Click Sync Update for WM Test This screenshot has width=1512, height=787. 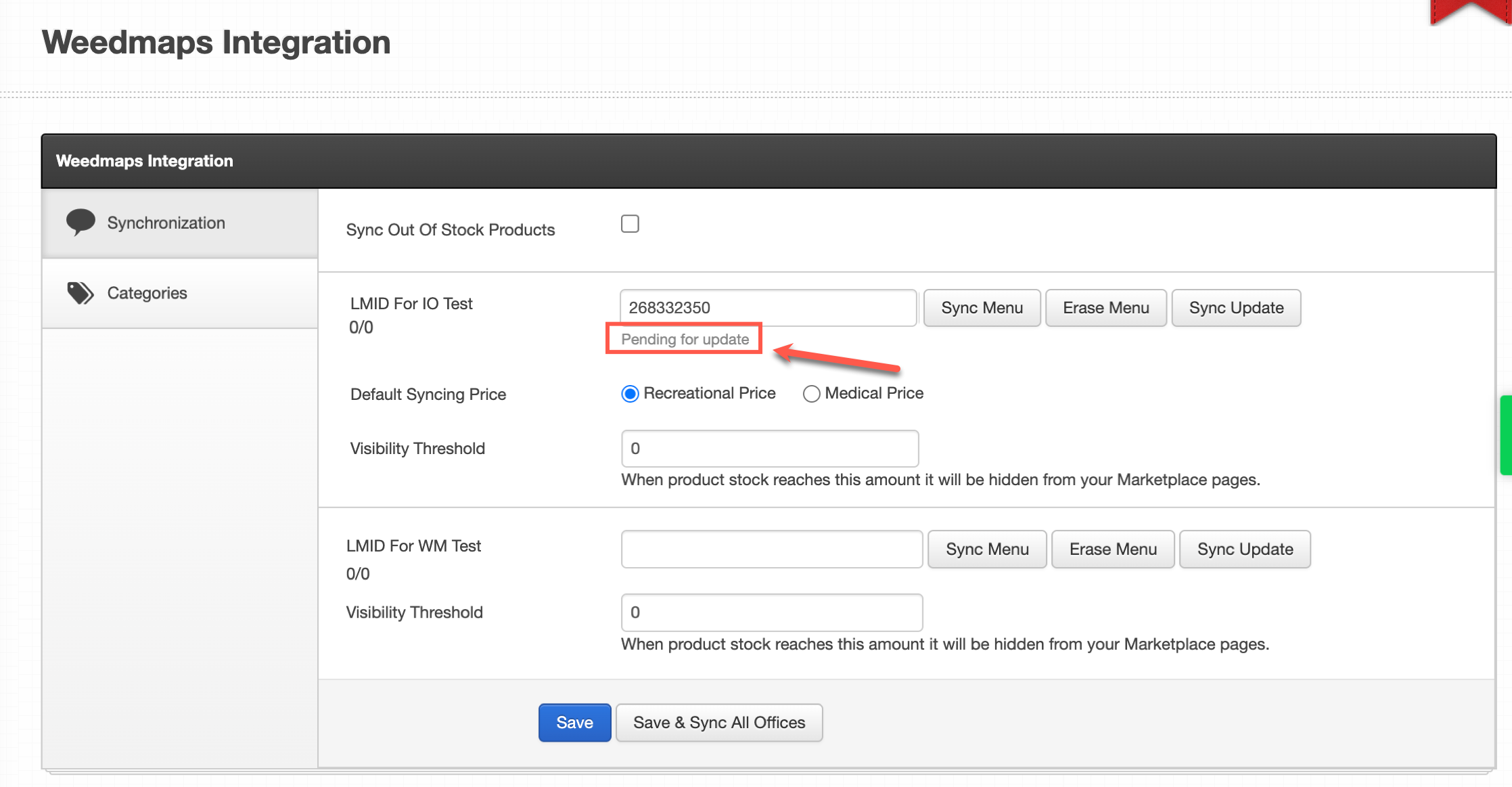[1245, 549]
